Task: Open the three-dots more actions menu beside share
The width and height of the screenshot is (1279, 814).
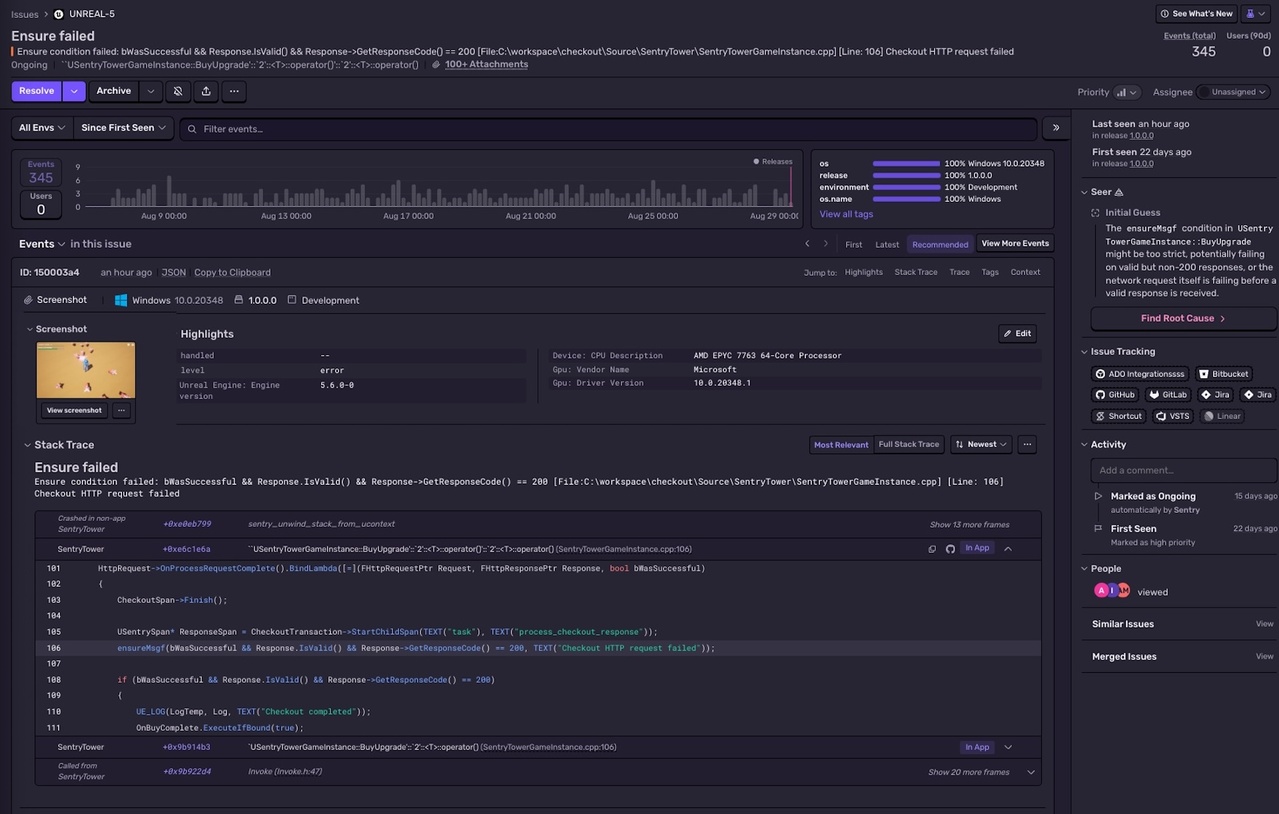Action: tap(234, 91)
